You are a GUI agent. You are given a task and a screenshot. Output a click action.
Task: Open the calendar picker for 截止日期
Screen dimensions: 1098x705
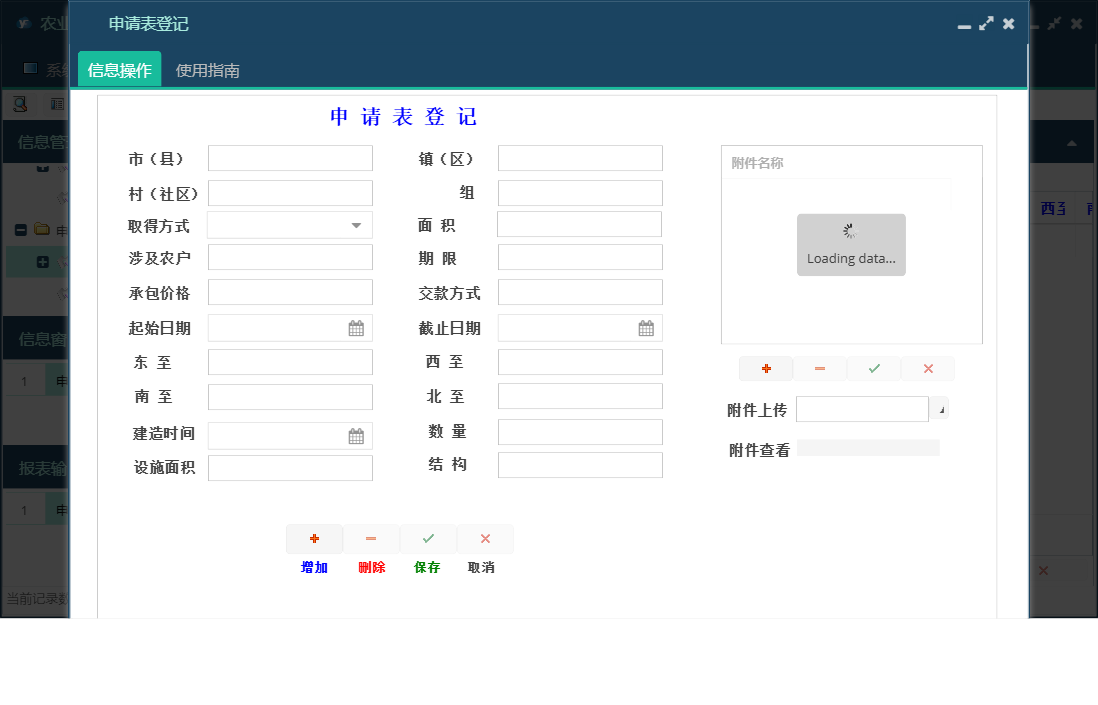tap(647, 327)
